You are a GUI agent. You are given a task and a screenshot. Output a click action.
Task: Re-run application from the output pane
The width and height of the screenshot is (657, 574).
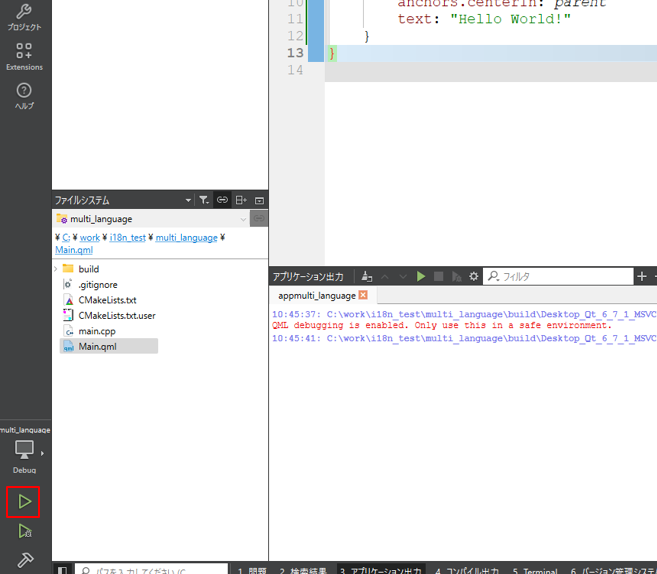click(421, 276)
